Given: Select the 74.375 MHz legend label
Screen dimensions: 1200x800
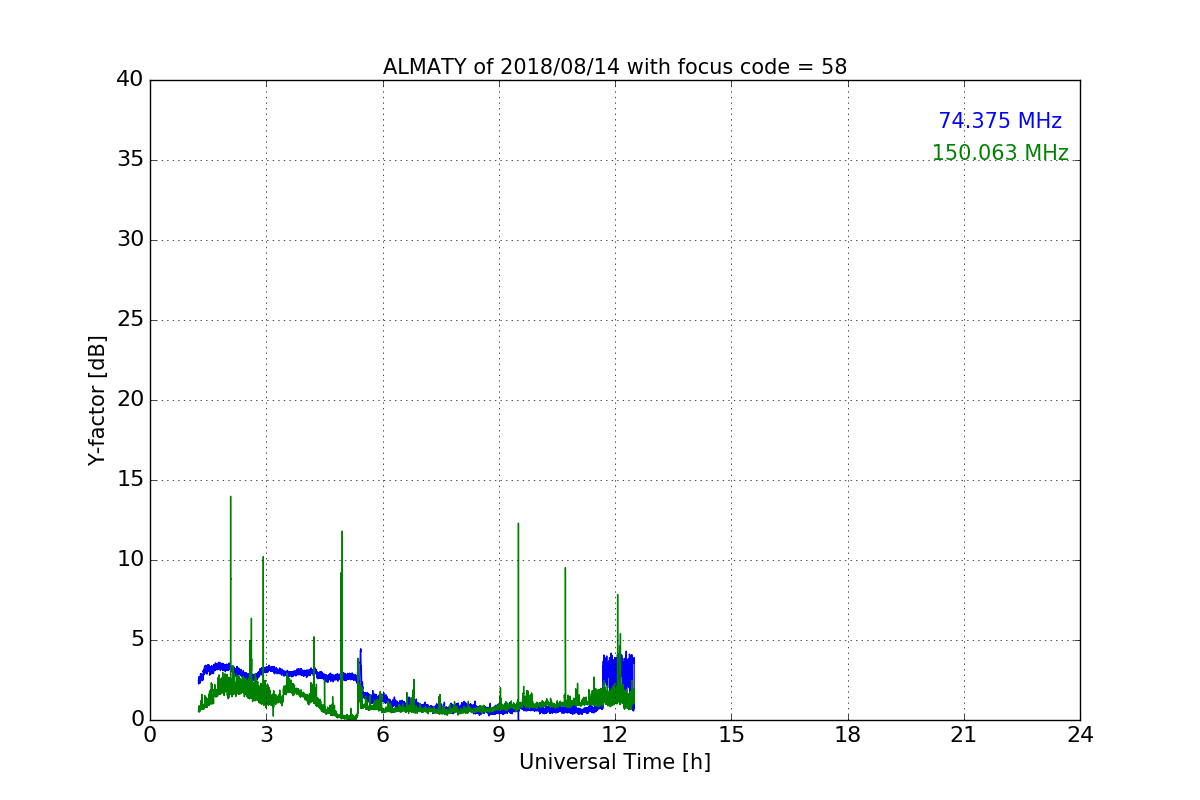Looking at the screenshot, I should [x=1000, y=121].
